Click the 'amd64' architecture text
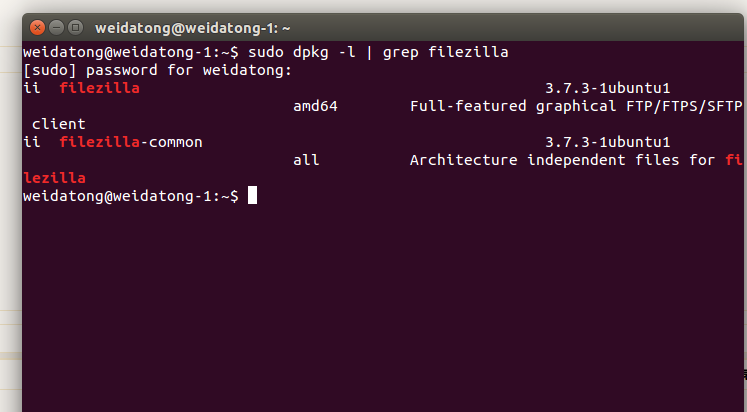 pos(315,106)
